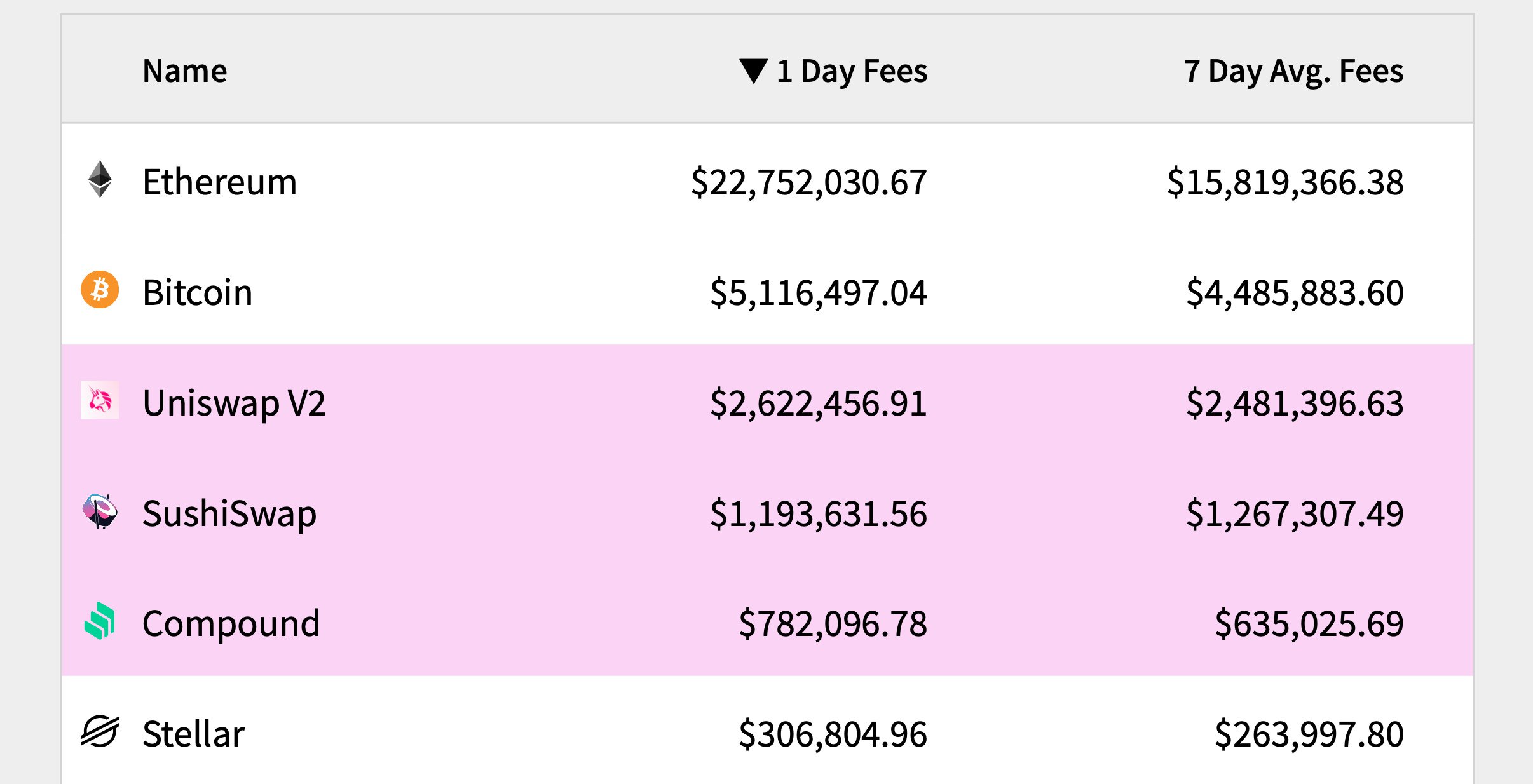
Task: Sort by the Name column header
Action: 185,71
